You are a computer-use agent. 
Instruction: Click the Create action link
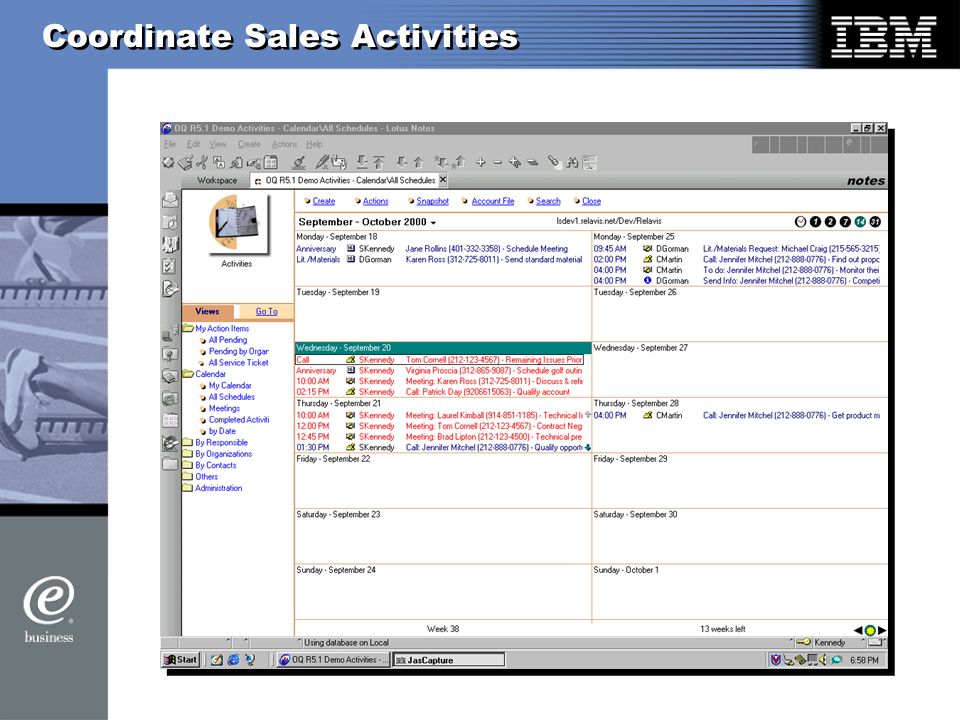tap(324, 201)
